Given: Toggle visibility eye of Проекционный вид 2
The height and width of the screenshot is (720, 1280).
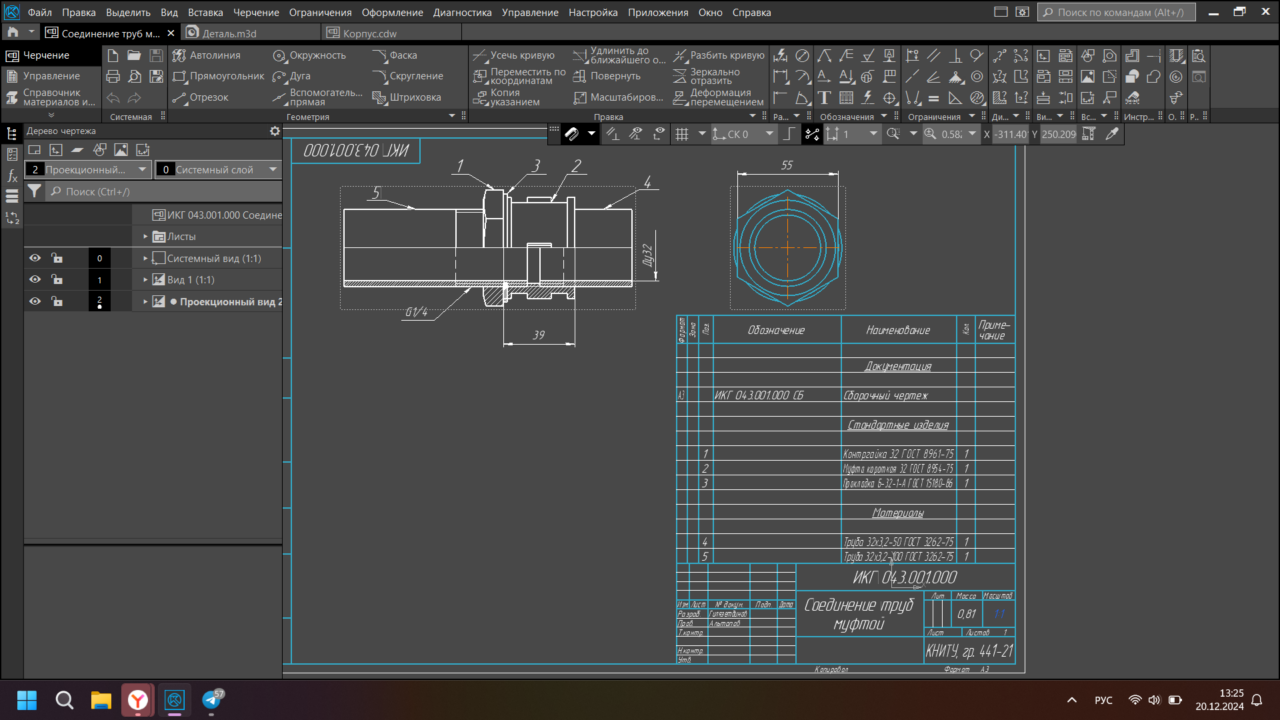Looking at the screenshot, I should [35, 301].
